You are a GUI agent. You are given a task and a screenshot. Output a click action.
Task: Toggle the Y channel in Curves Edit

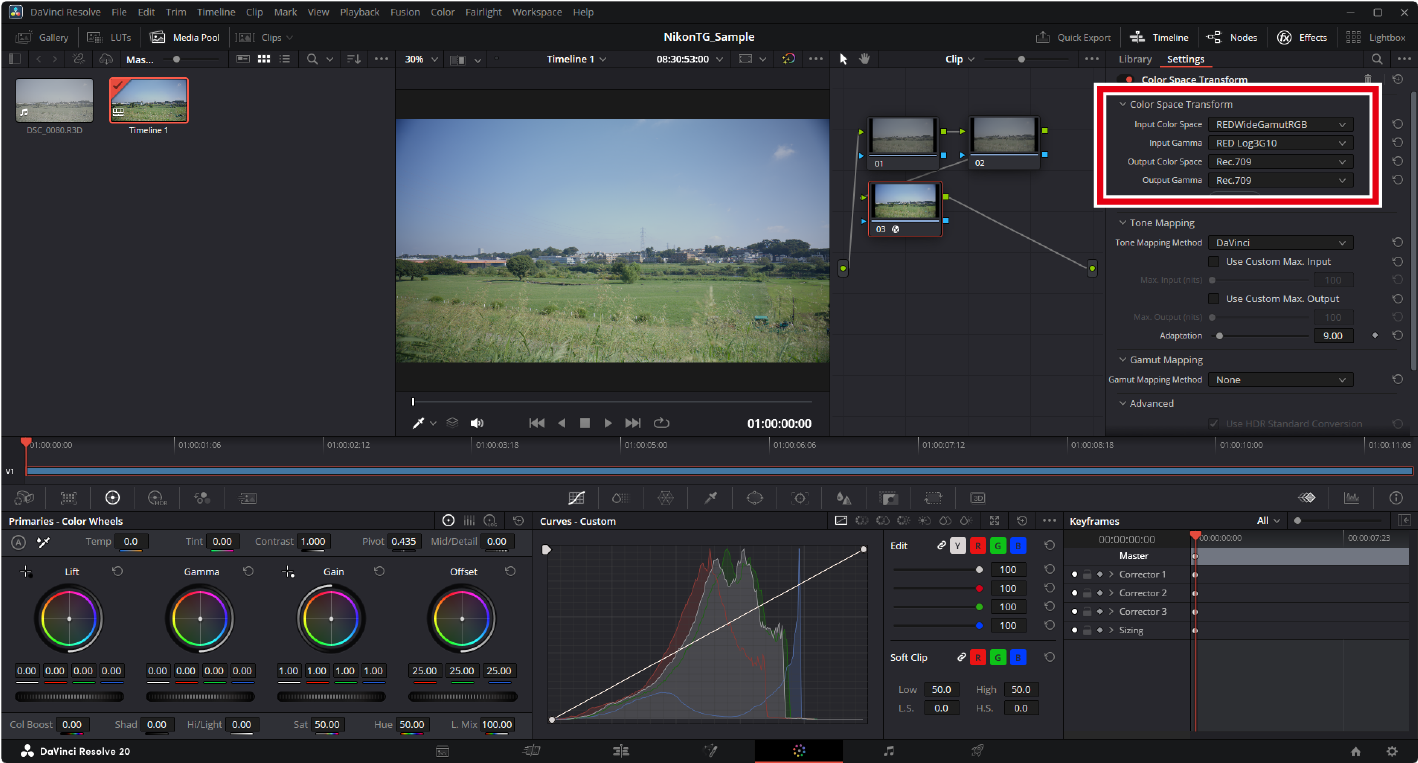coord(958,545)
